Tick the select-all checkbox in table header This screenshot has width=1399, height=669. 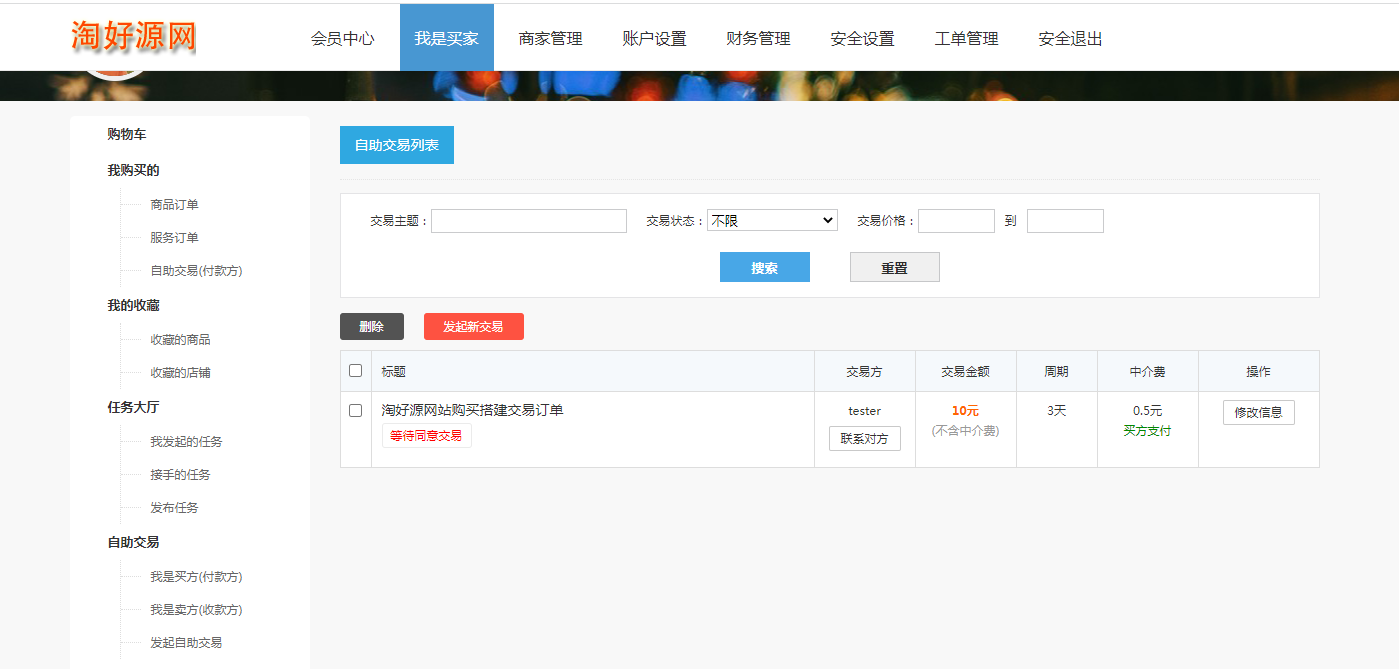[x=355, y=371]
